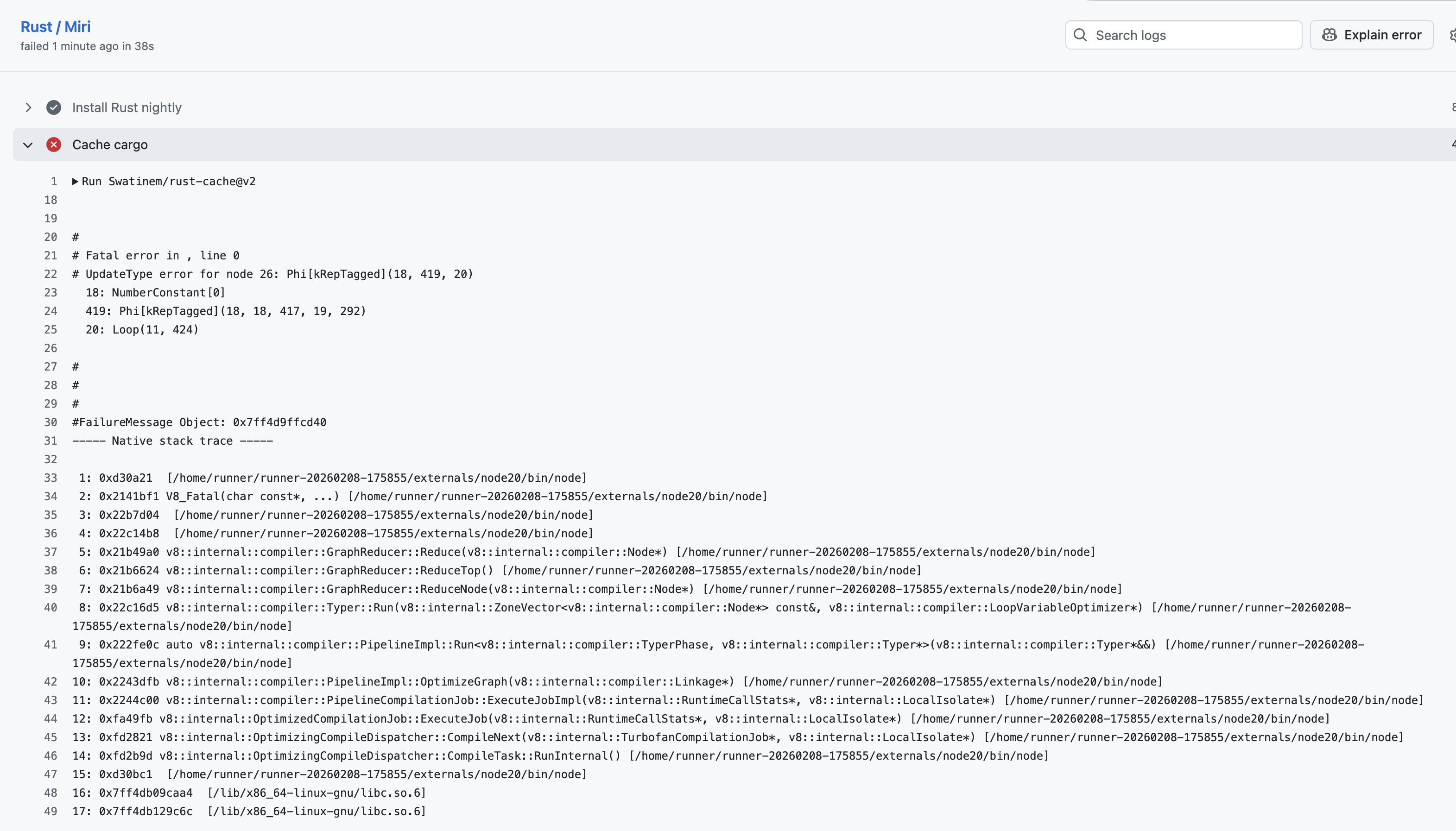The width and height of the screenshot is (1456, 831).
Task: Click the red failure icon for Cache cargo
Action: 54,145
